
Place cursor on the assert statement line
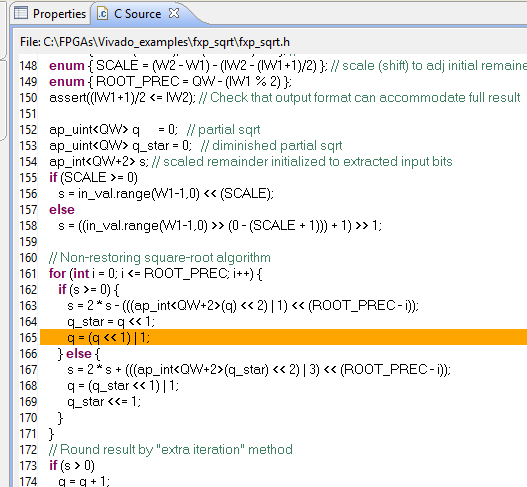[x=284, y=97]
